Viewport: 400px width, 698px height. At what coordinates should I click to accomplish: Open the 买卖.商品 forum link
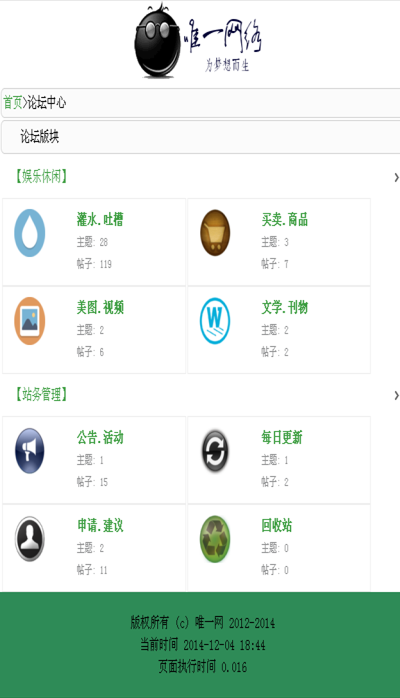285,219
